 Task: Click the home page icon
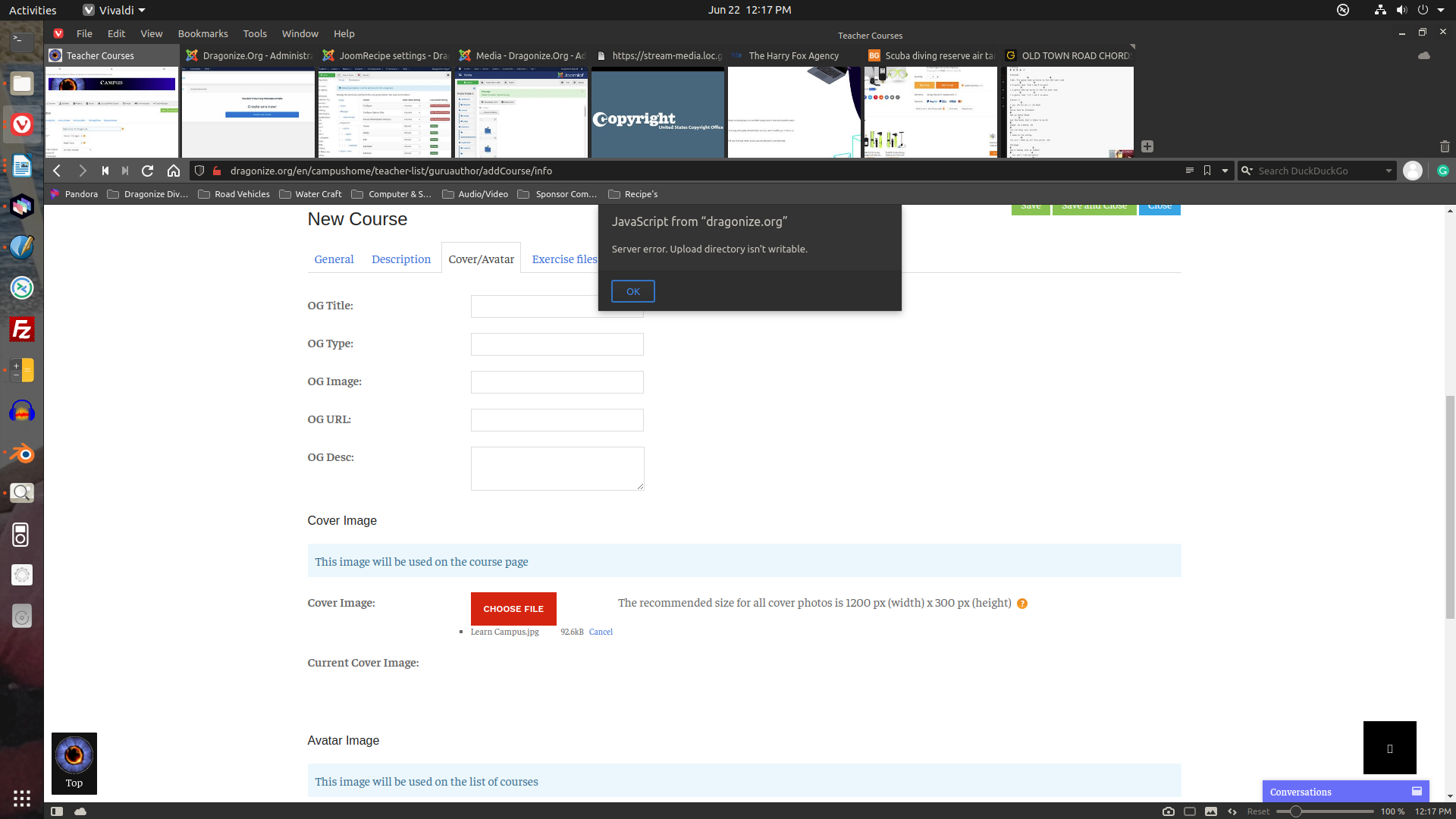click(174, 171)
